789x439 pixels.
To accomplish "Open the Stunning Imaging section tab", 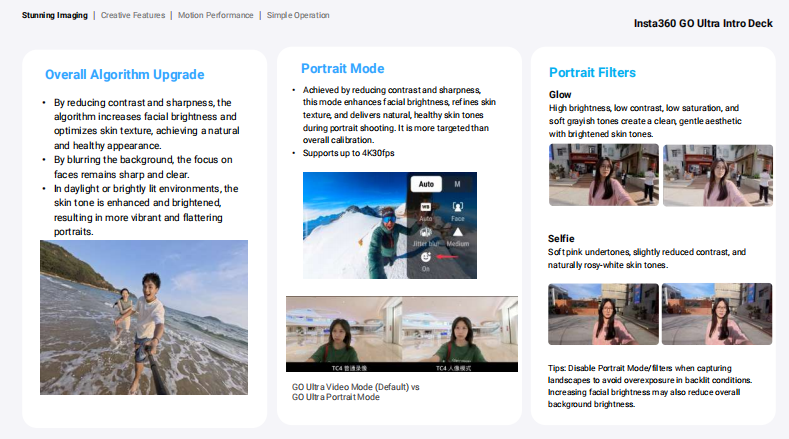I will coord(54,16).
